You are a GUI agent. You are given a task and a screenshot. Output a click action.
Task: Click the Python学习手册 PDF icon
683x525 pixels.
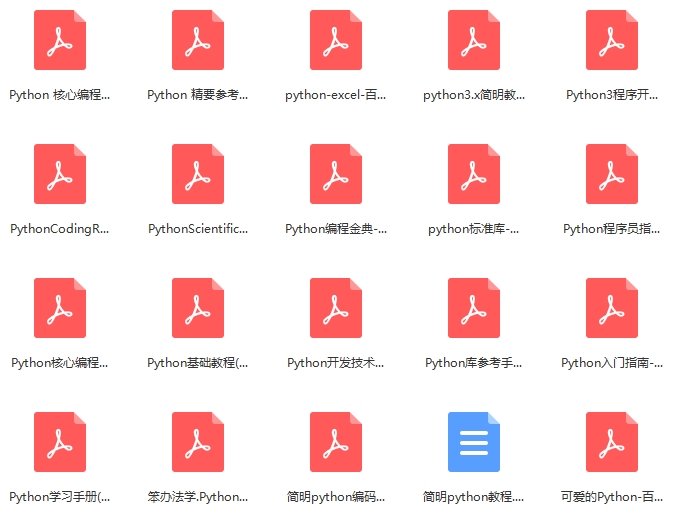[x=60, y=442]
